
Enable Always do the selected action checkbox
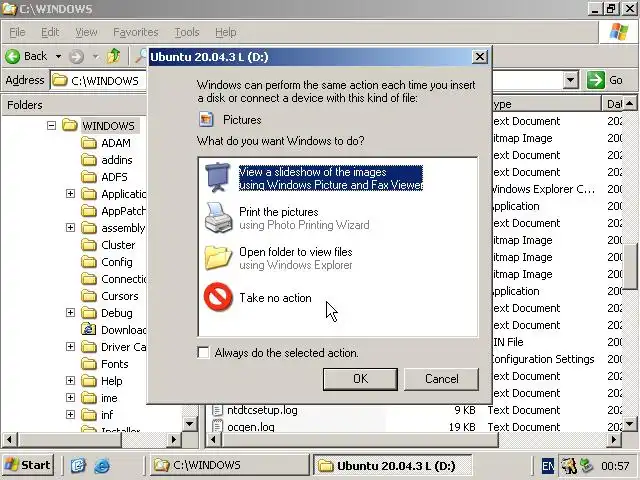click(x=203, y=352)
